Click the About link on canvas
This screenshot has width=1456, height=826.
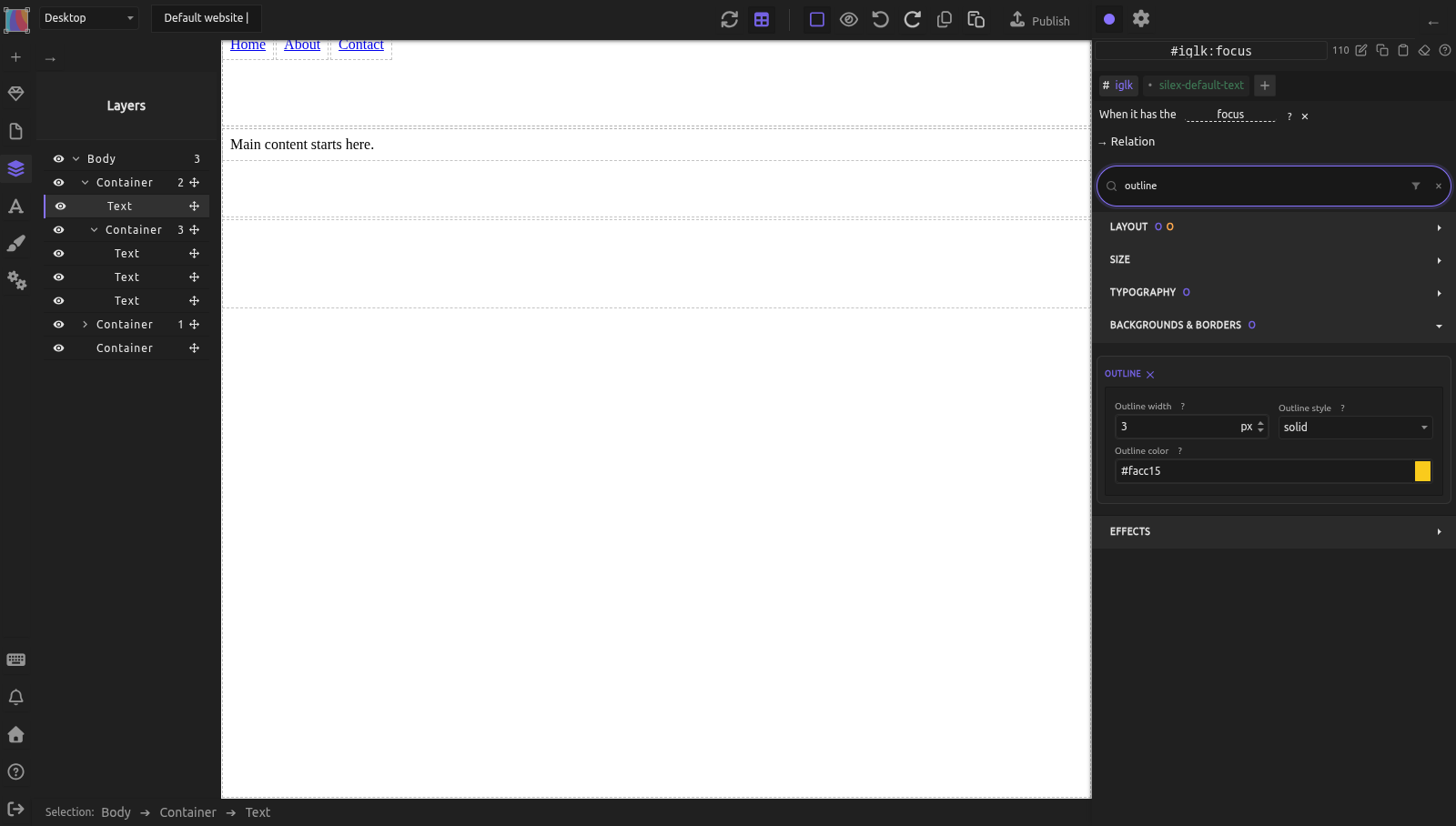click(x=302, y=45)
